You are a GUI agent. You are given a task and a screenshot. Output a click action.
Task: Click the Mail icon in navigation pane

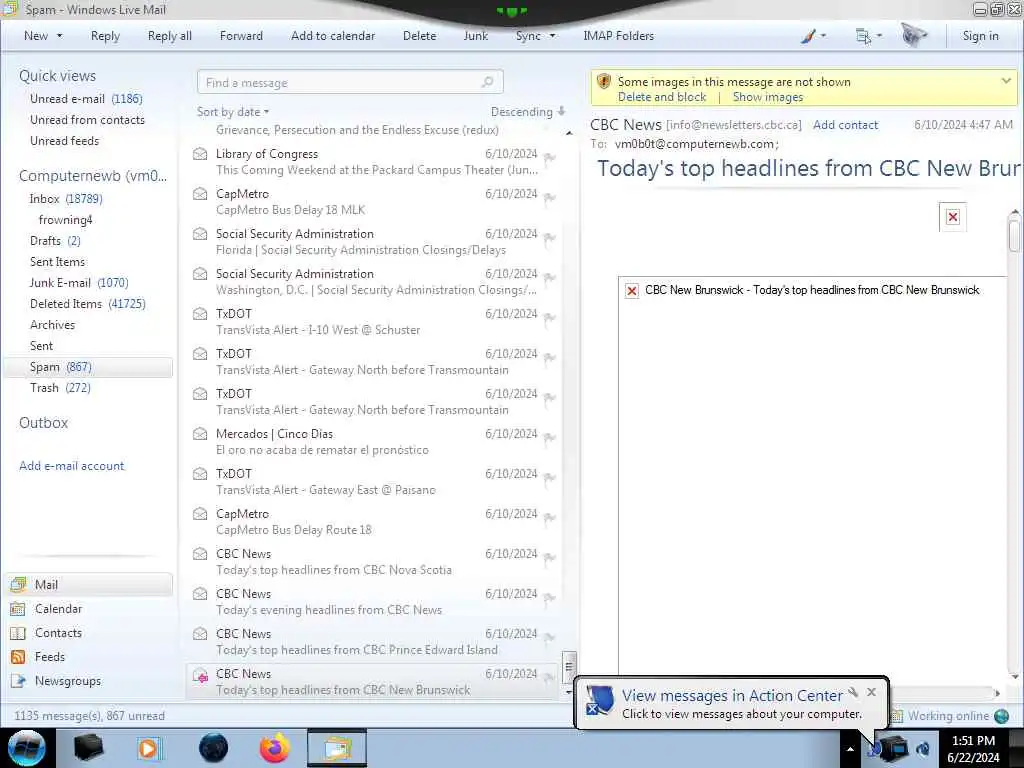click(19, 584)
